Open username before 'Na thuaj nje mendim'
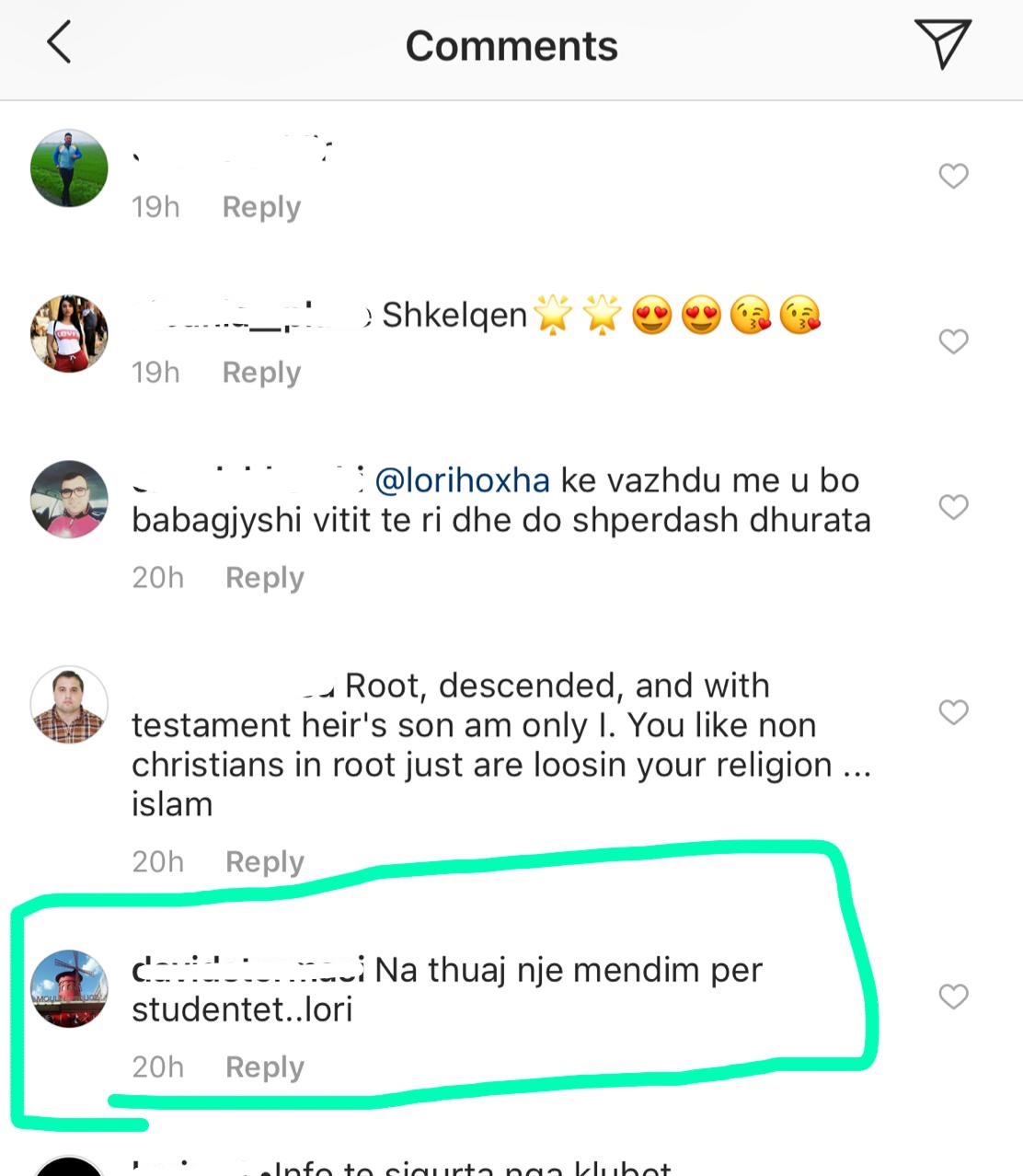 248,970
